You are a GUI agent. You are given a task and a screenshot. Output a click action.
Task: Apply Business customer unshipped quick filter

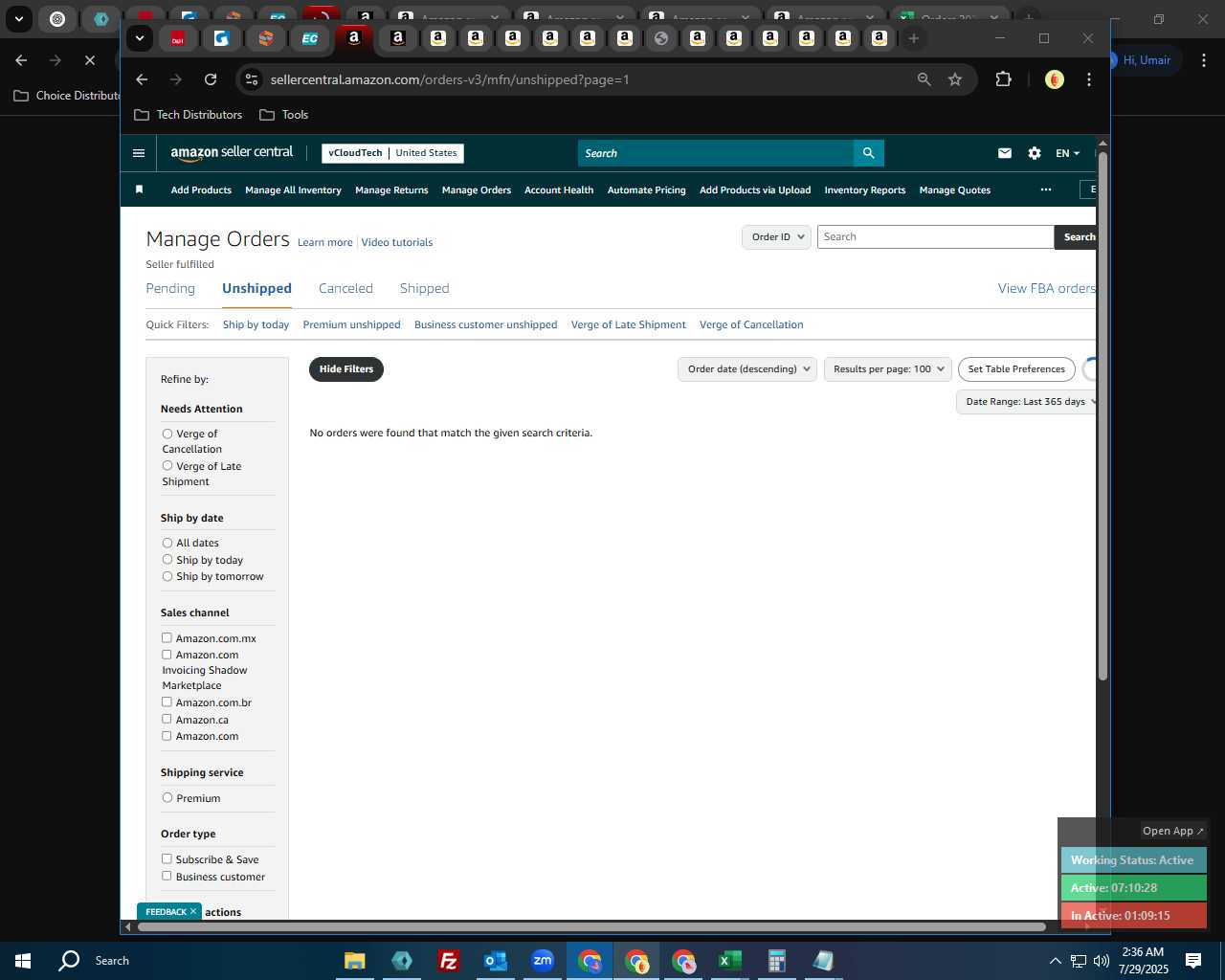(x=485, y=324)
